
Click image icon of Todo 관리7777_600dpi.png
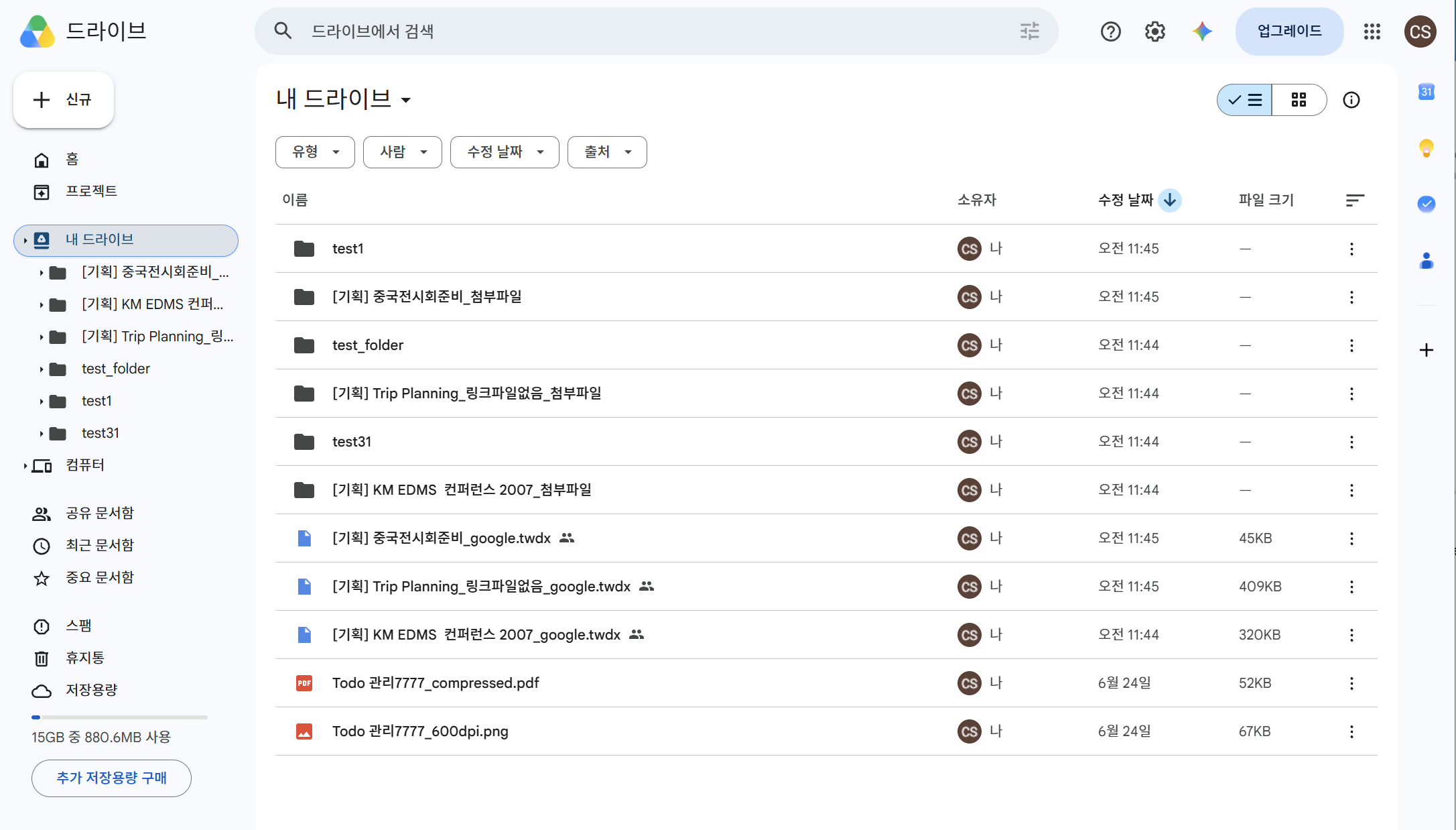pyautogui.click(x=304, y=731)
